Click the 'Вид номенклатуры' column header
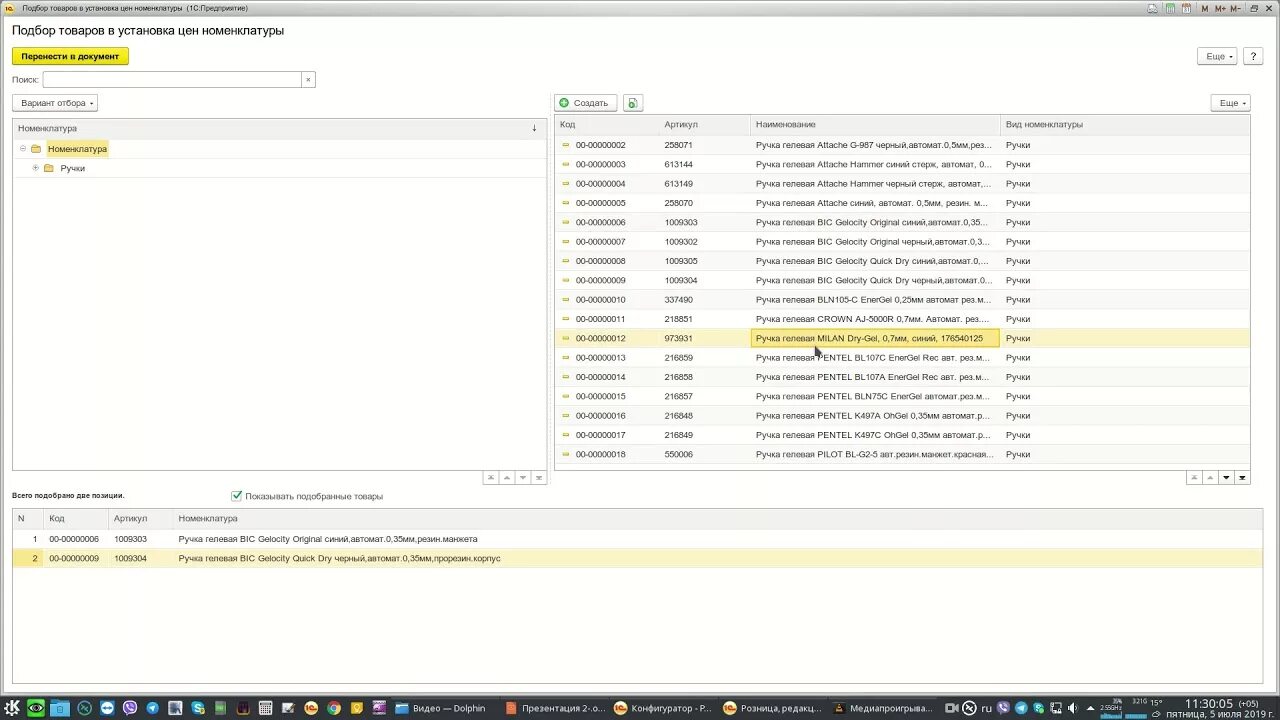This screenshot has height=720, width=1280. 1125,125
